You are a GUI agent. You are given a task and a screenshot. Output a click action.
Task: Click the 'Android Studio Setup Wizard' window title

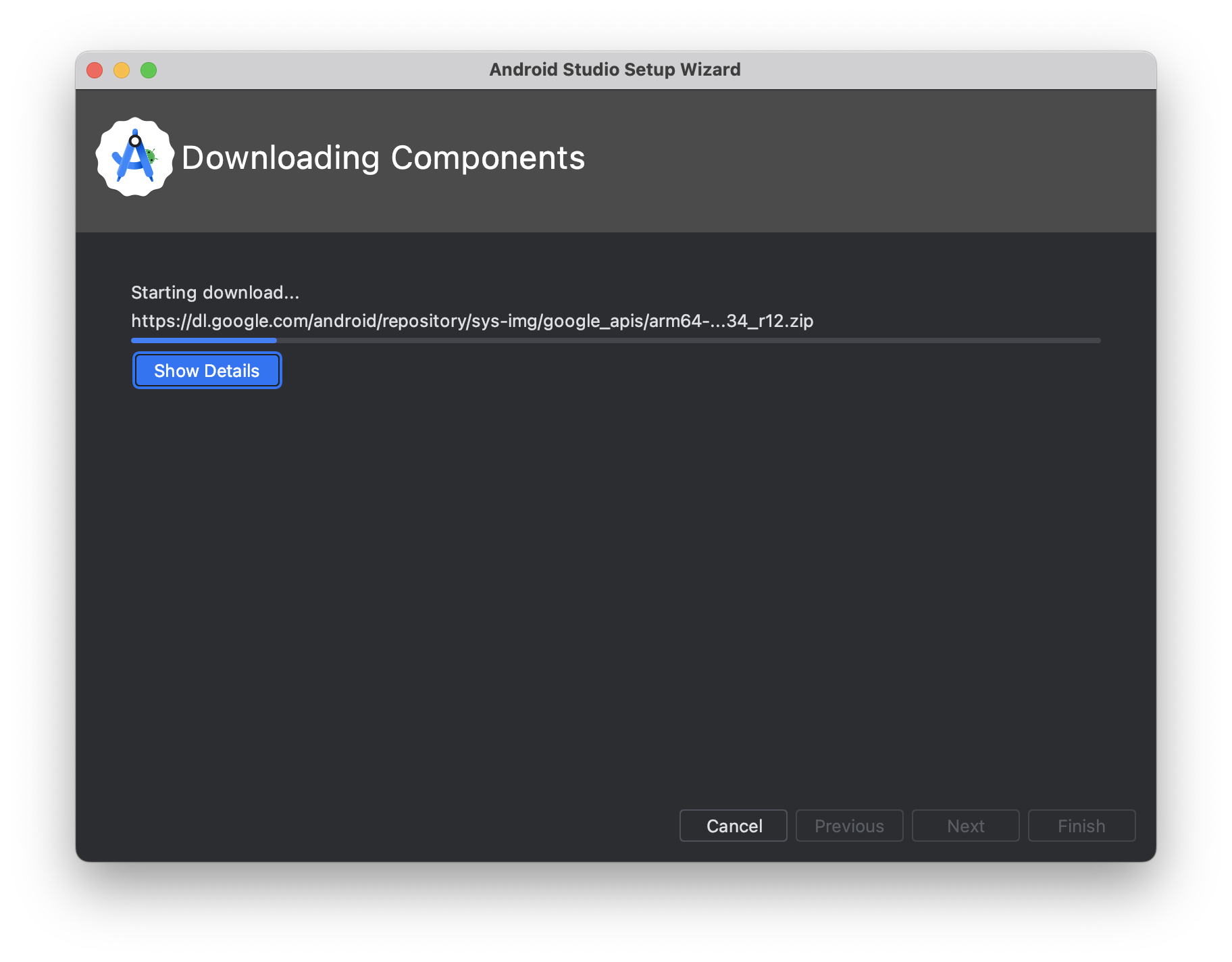[615, 70]
